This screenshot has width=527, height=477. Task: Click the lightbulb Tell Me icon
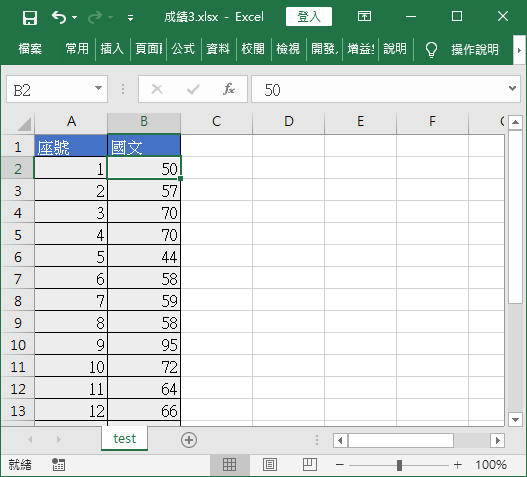click(431, 49)
